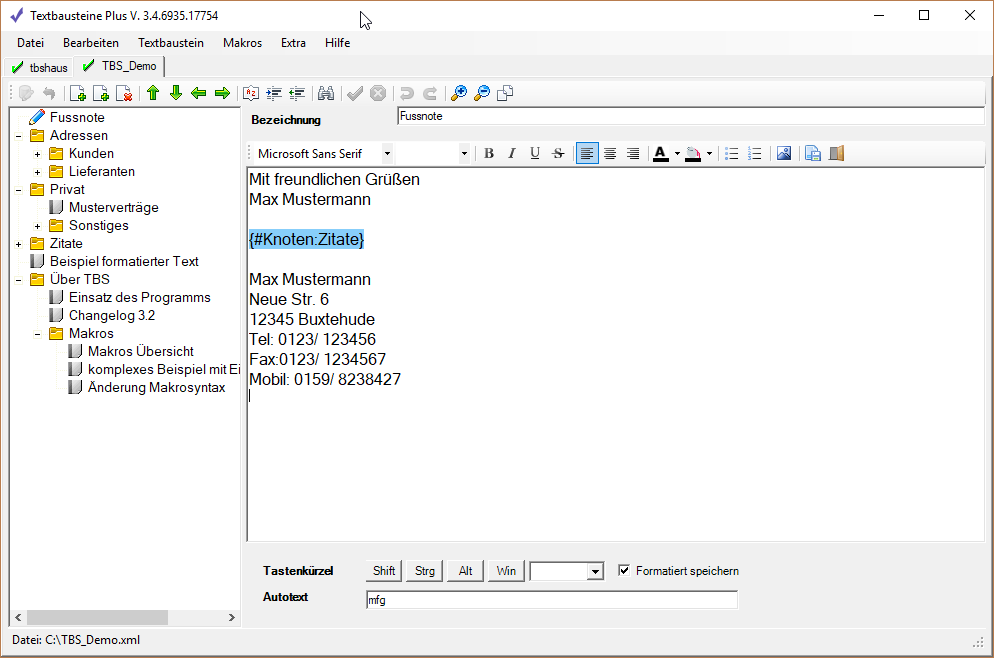The width and height of the screenshot is (994, 658).
Task: Click the Bezeichnung field containing Fussnote
Action: point(690,116)
